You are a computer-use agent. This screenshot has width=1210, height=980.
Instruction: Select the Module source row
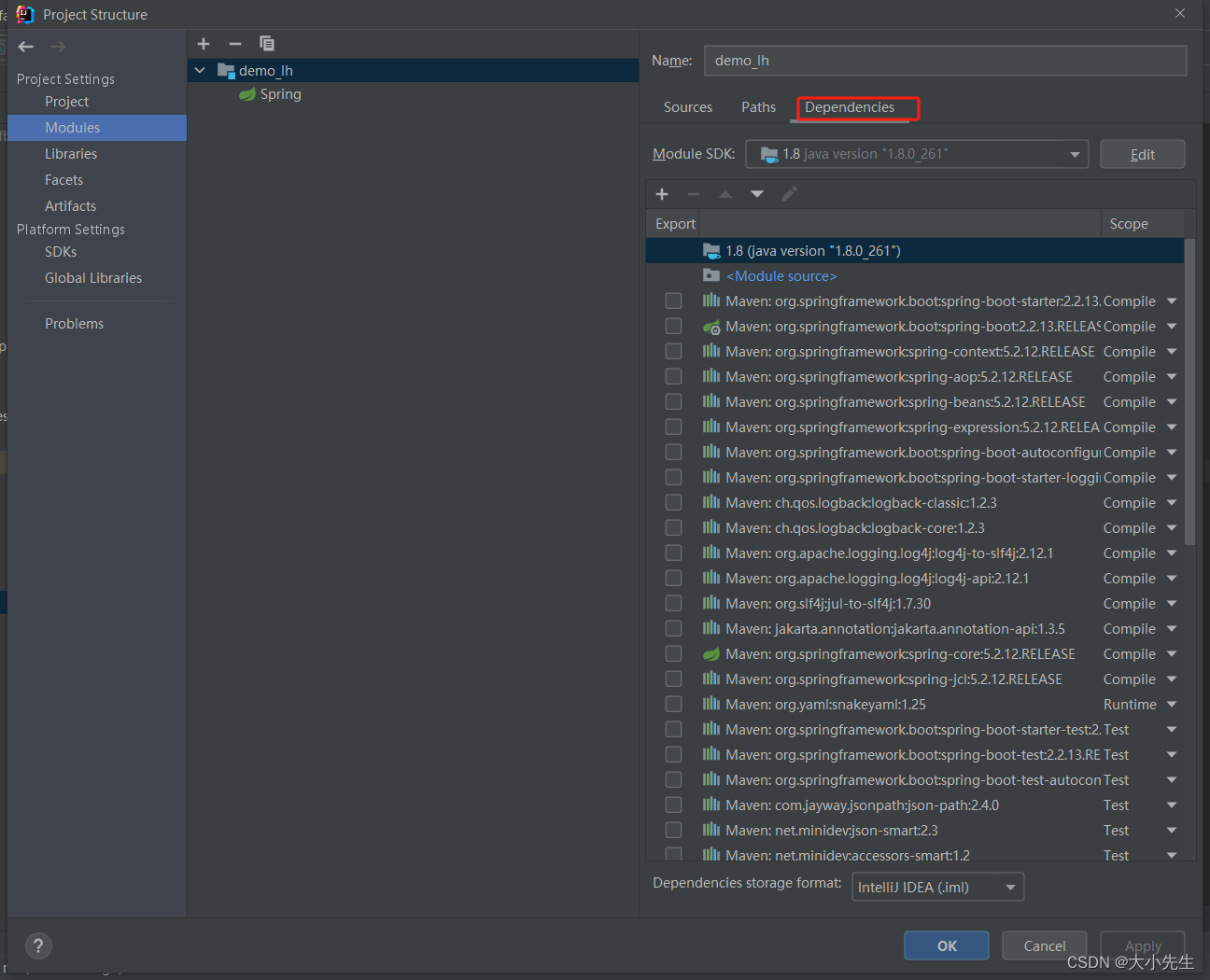click(915, 275)
